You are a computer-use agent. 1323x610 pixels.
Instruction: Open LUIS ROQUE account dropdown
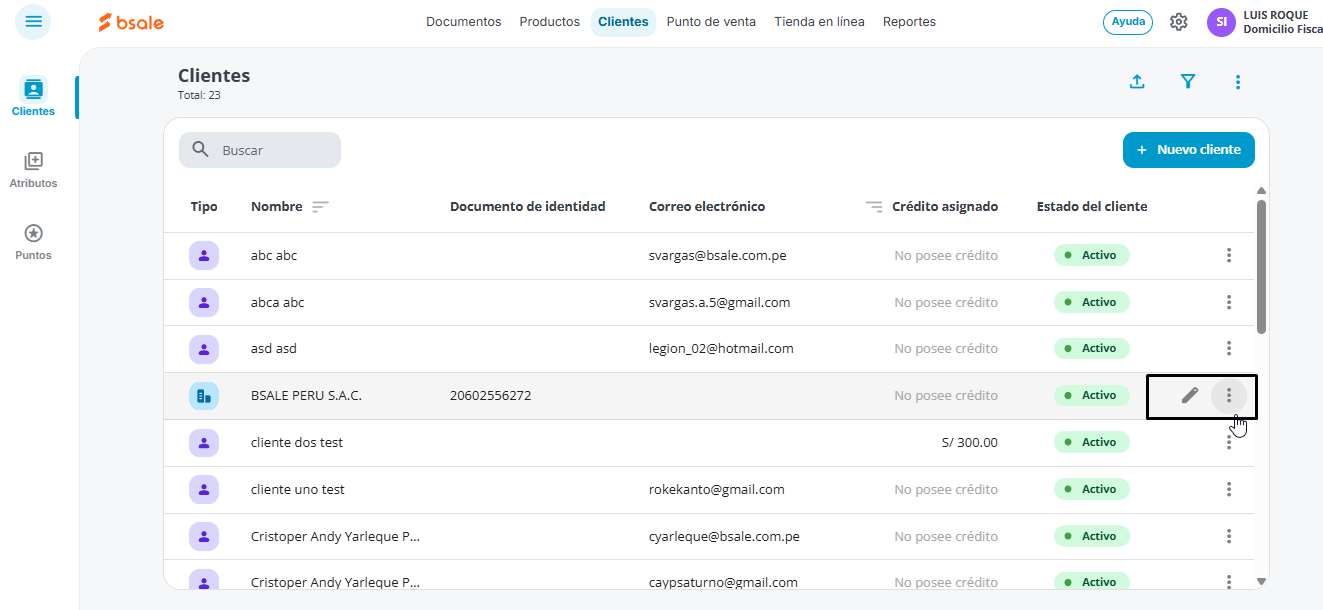click(1282, 22)
